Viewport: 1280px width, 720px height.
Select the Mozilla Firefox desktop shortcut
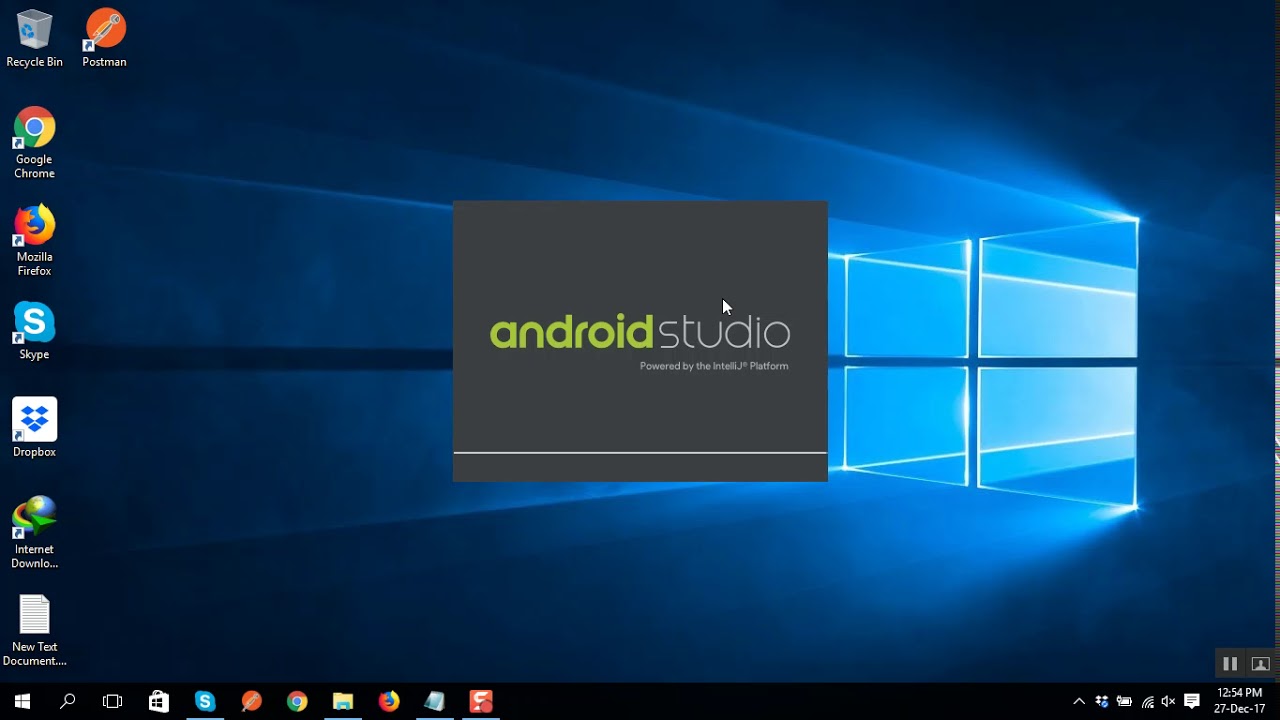point(34,240)
